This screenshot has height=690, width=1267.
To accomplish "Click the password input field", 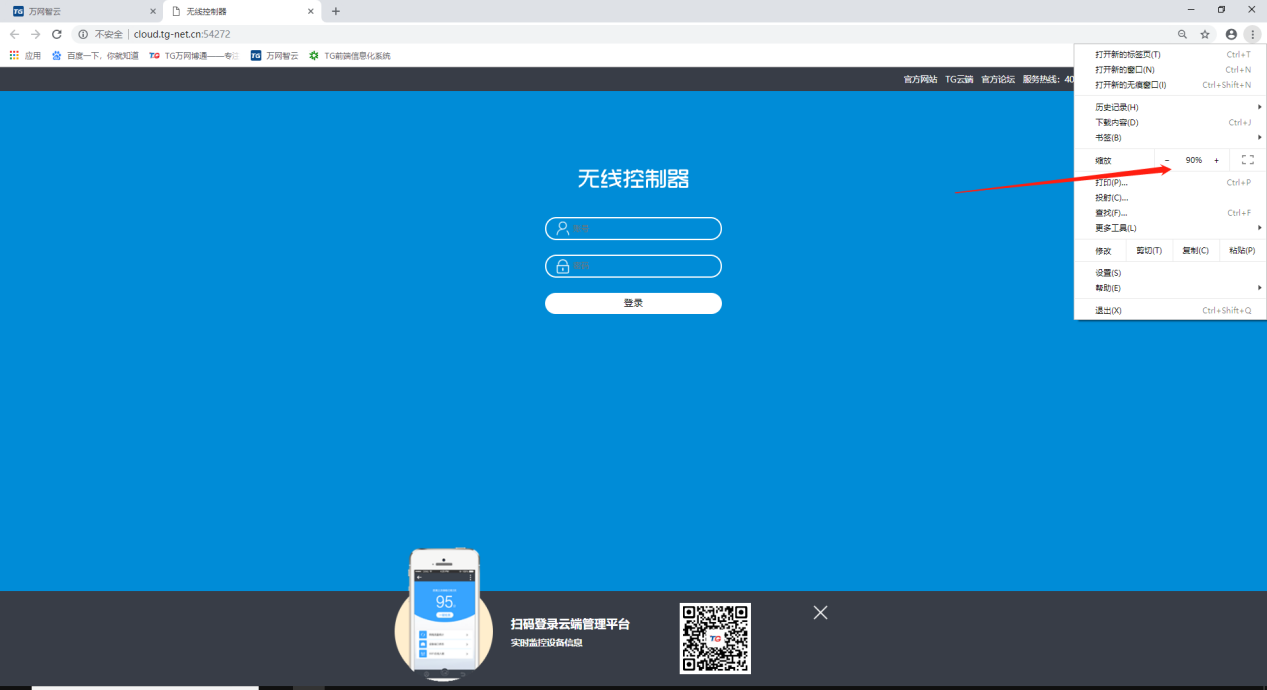I will coord(633,266).
